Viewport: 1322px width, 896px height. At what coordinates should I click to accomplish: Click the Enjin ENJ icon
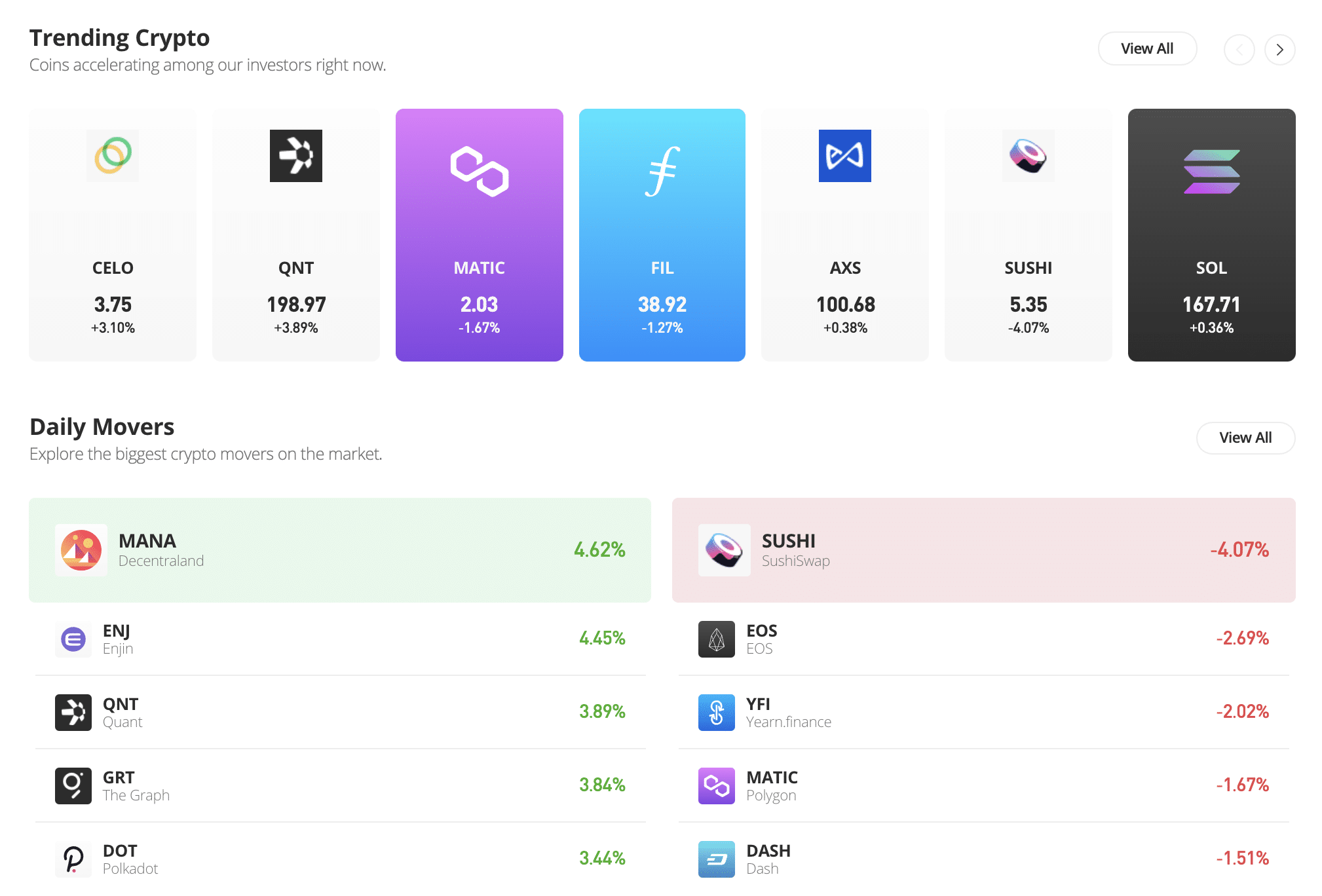(73, 639)
